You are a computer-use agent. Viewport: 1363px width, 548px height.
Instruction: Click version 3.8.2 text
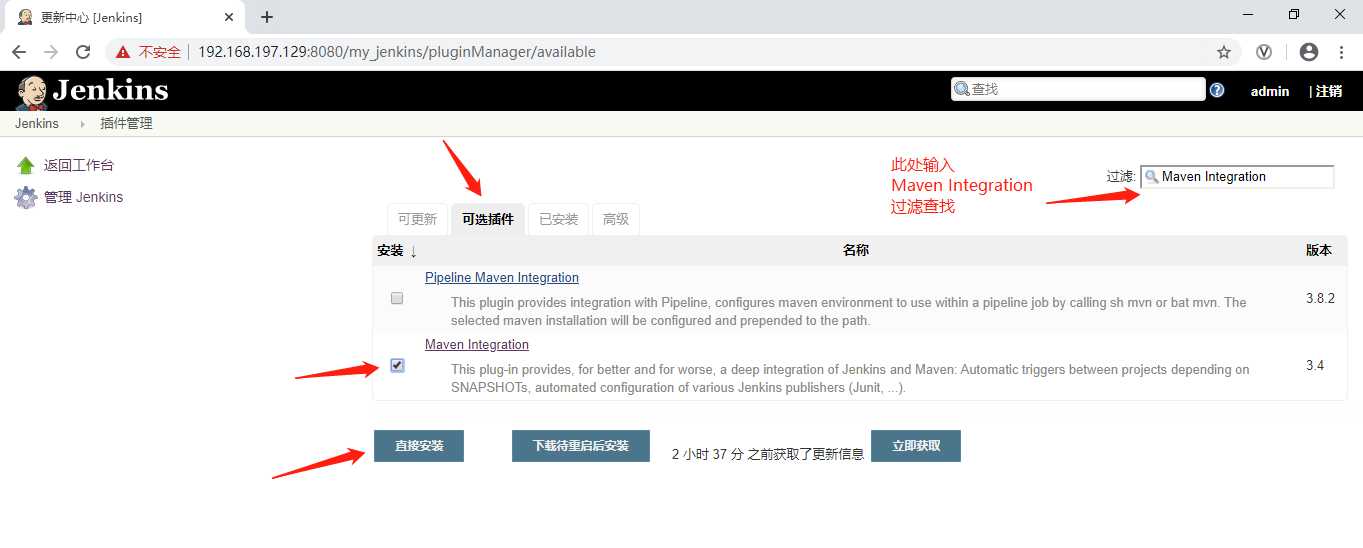[x=1320, y=299]
